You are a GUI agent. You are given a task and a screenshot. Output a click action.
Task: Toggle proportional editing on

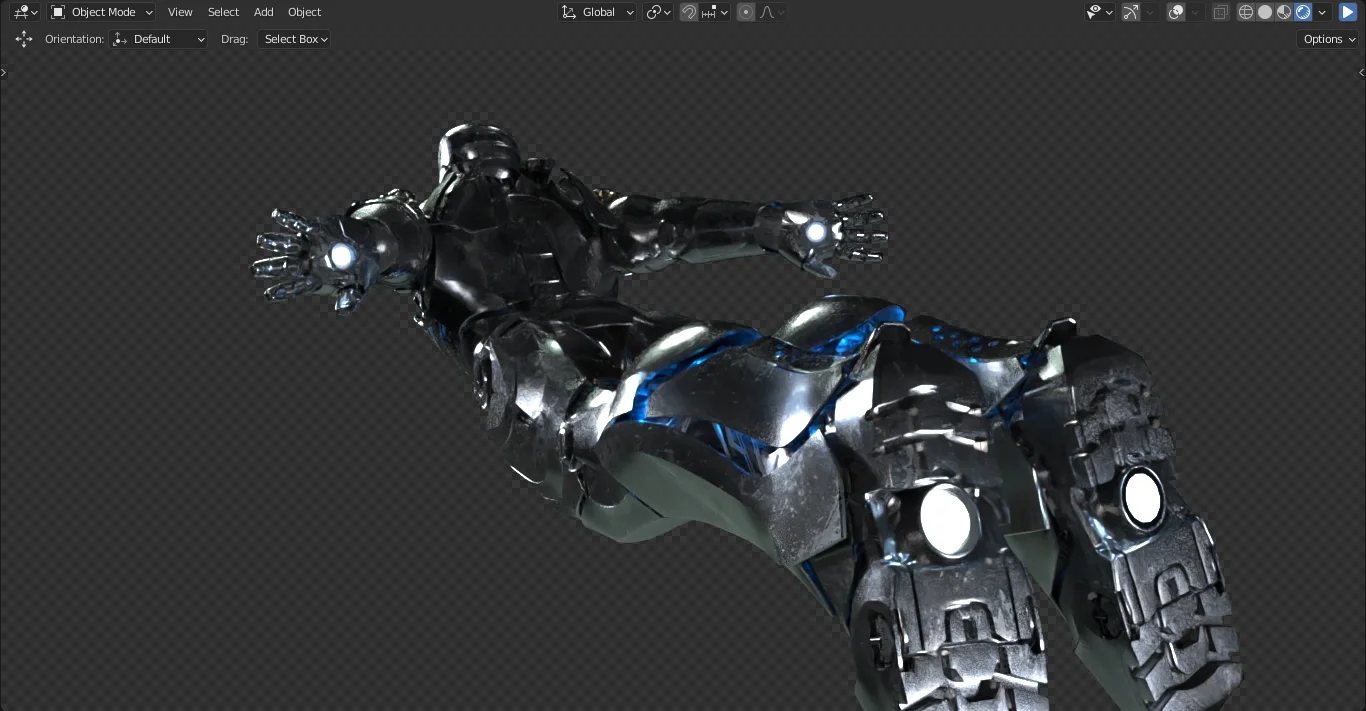(746, 12)
